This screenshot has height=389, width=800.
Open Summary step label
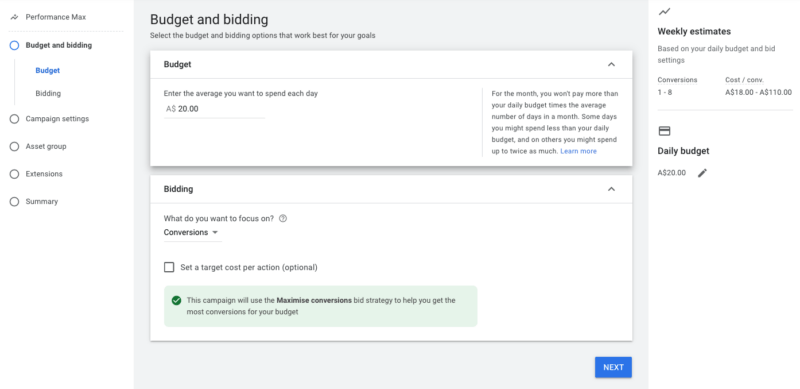point(42,202)
